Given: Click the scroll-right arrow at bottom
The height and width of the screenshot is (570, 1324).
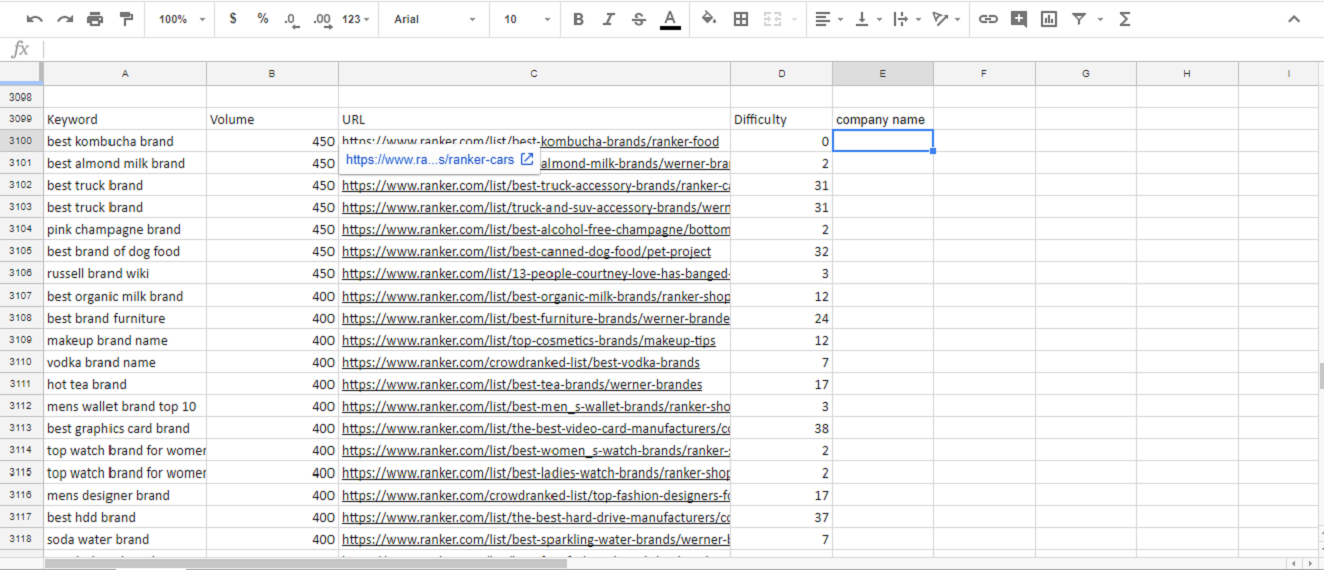Looking at the screenshot, I should (x=1310, y=563).
